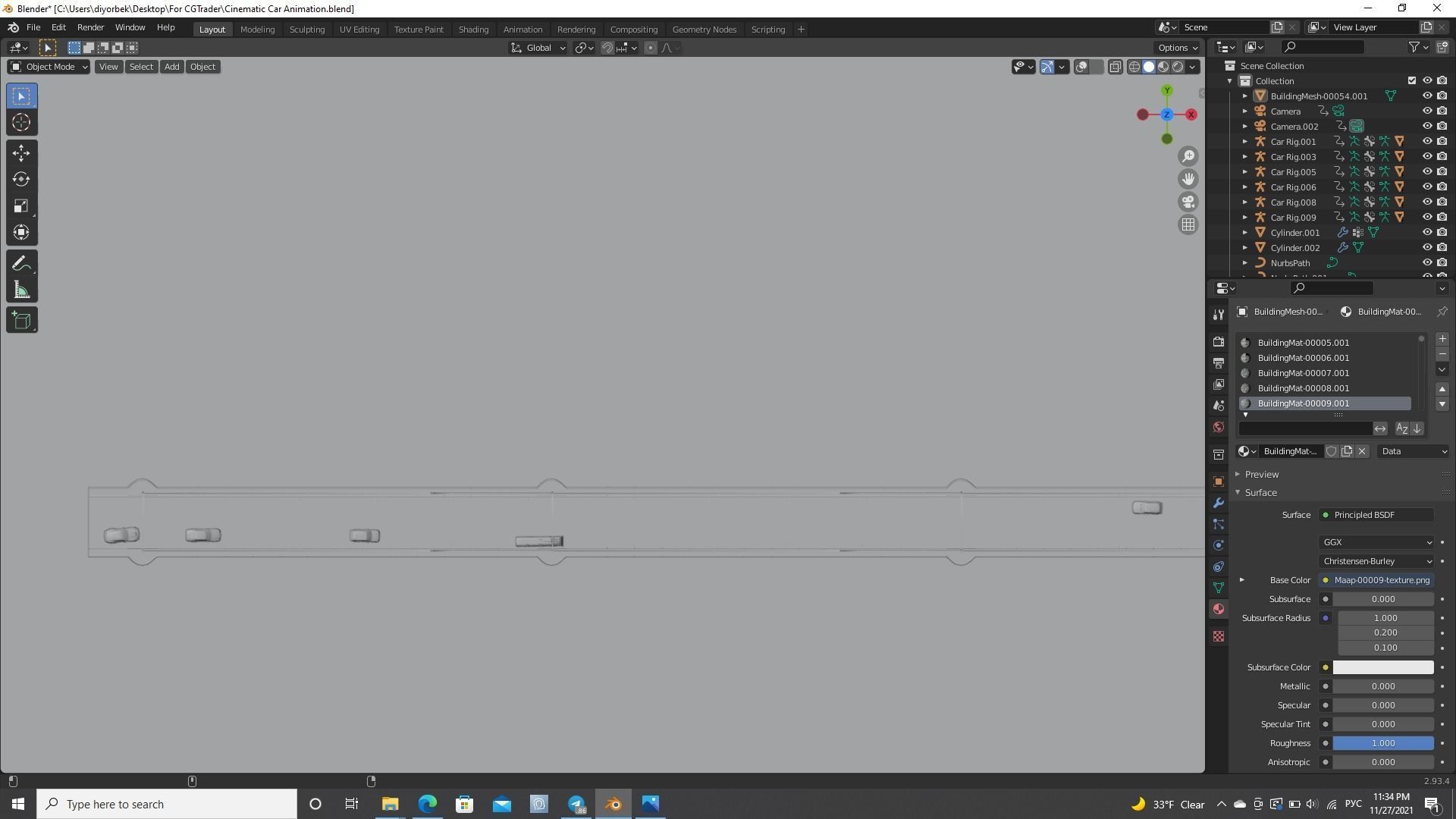Click the Subsurface Color swatch
1456x819 pixels.
pyautogui.click(x=1382, y=667)
